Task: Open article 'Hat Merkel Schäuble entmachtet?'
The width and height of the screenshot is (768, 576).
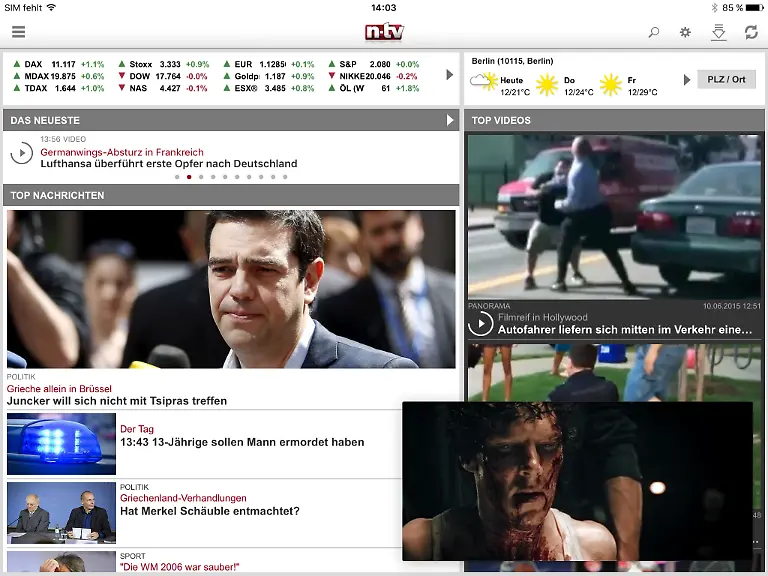Action: pos(209,511)
